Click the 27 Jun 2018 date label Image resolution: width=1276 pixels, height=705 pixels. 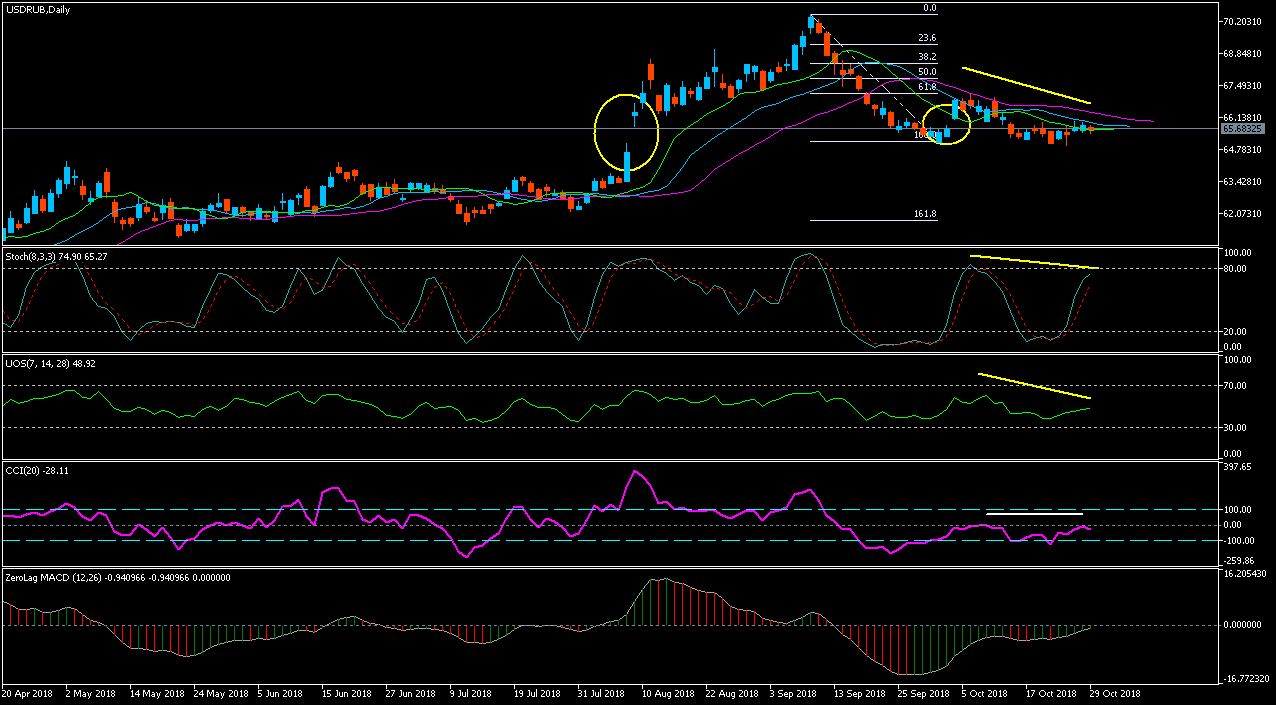(409, 692)
